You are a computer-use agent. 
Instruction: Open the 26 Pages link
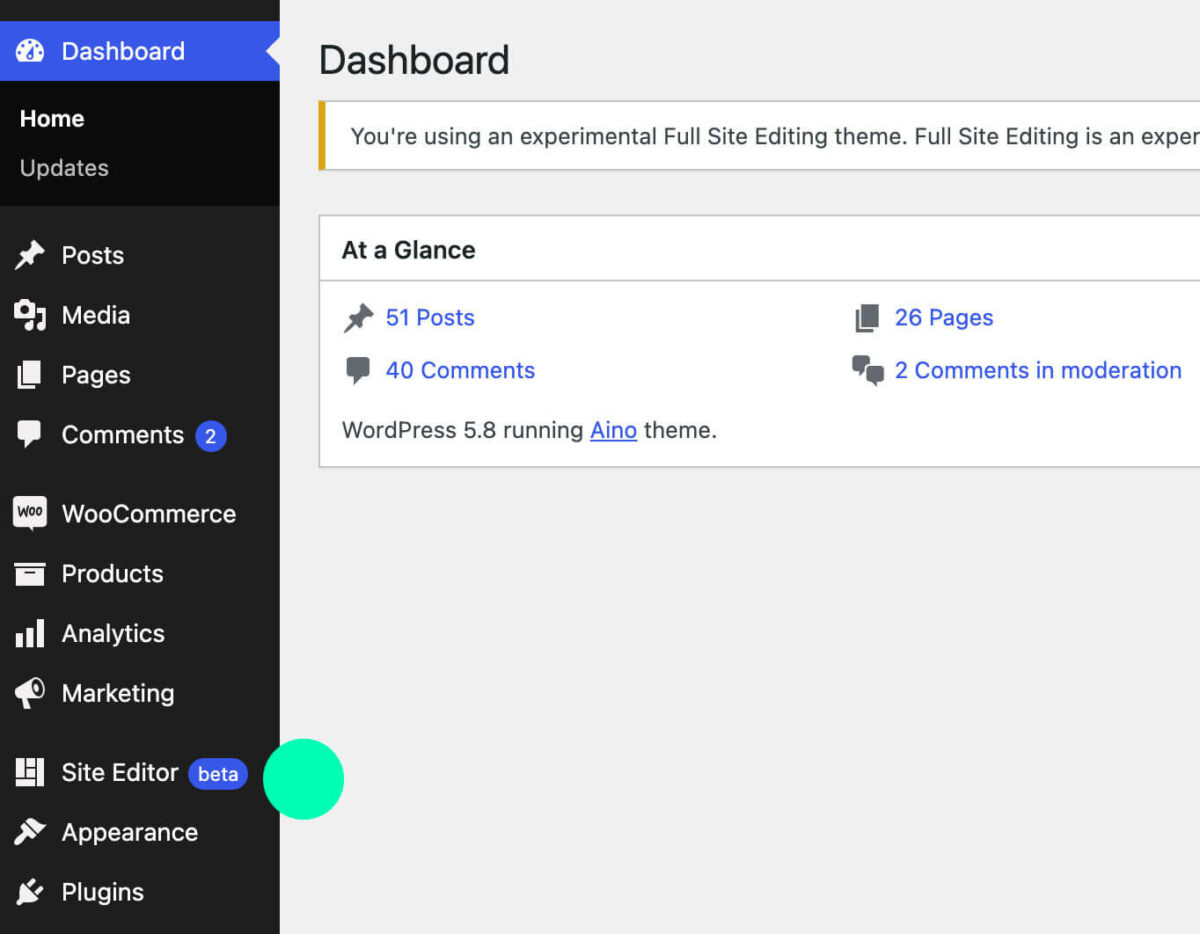pos(943,317)
